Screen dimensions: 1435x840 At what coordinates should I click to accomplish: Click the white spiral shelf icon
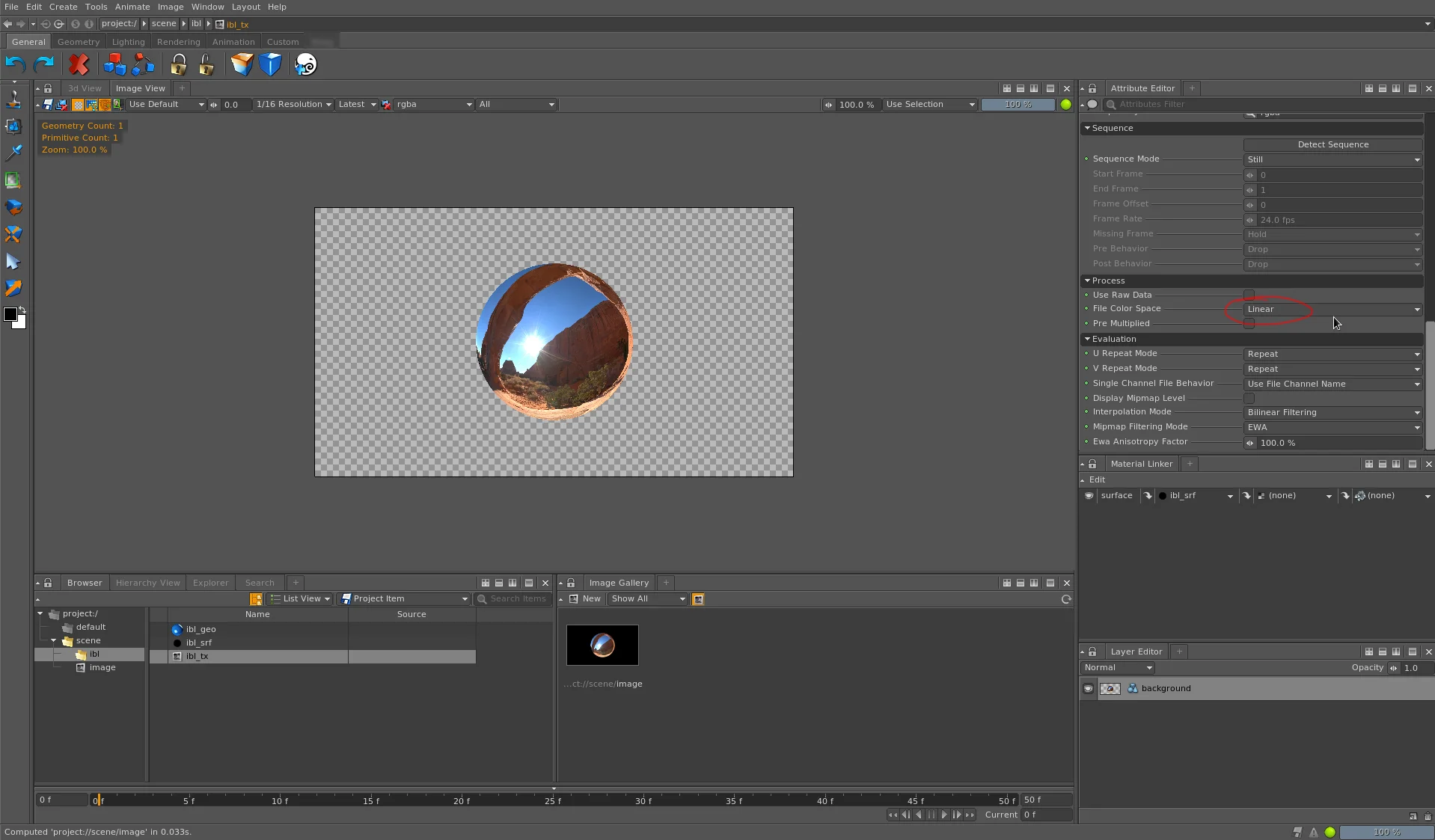tap(305, 64)
